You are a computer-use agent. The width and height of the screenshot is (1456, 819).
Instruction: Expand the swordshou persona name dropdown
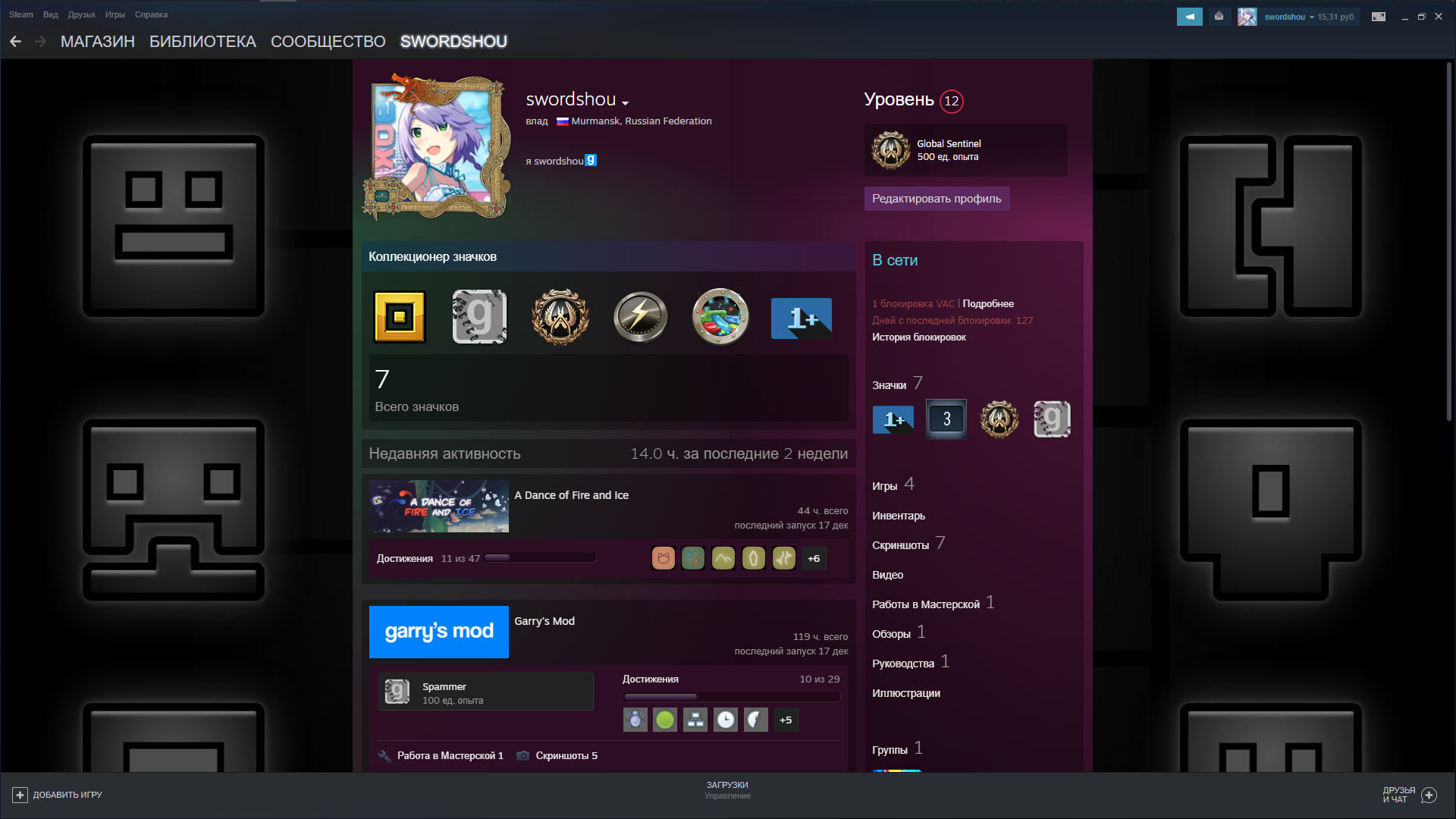pos(625,102)
